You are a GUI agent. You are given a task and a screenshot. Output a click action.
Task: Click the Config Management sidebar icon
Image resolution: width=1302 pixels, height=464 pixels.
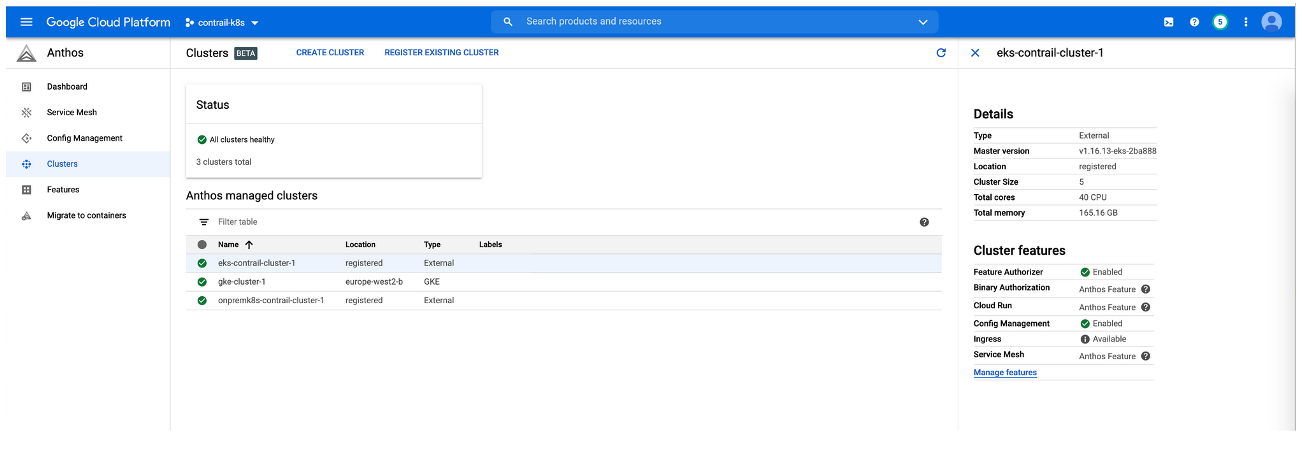point(27,138)
